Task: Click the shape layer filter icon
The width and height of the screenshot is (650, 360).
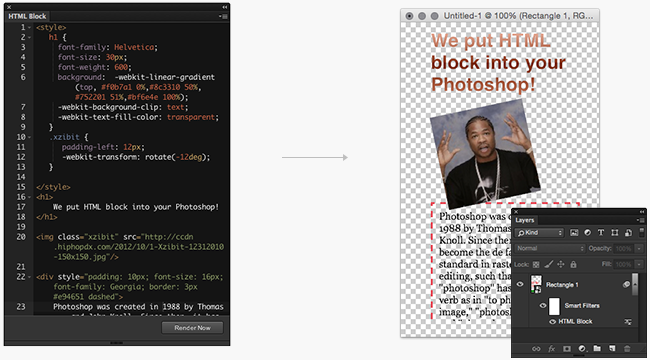Action: (x=614, y=233)
